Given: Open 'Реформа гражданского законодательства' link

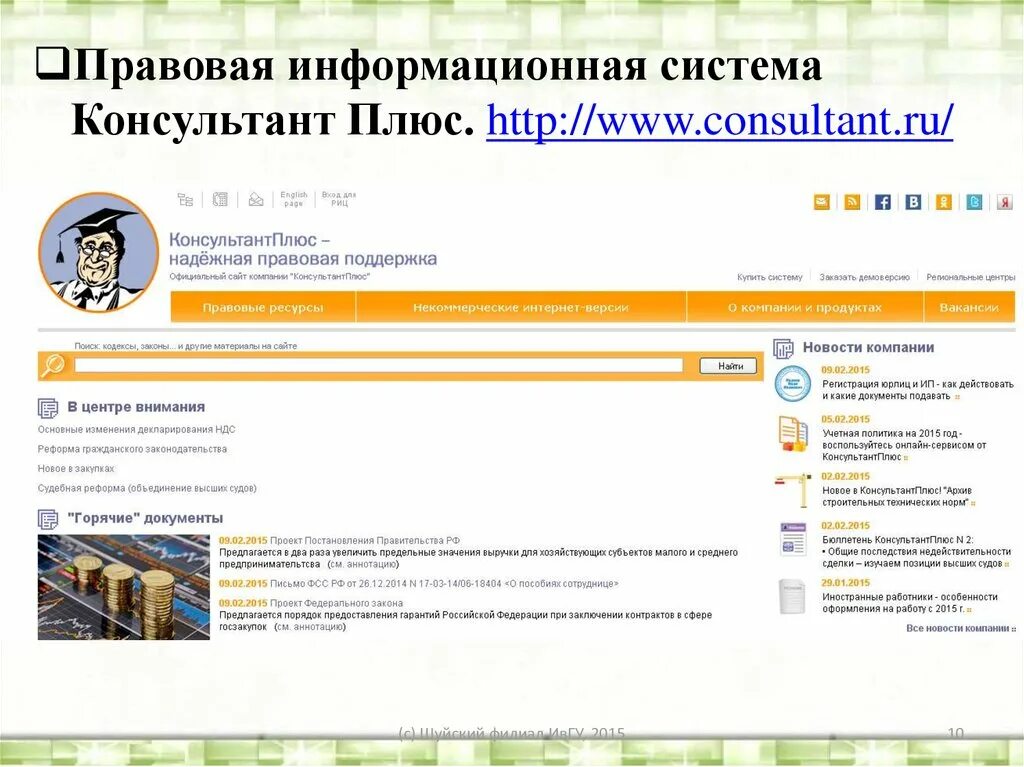Looking at the screenshot, I should tap(133, 449).
